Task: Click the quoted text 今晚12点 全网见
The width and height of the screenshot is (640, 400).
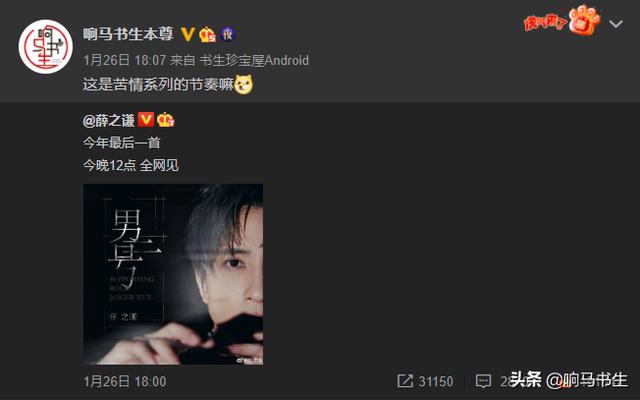Action: (131, 165)
